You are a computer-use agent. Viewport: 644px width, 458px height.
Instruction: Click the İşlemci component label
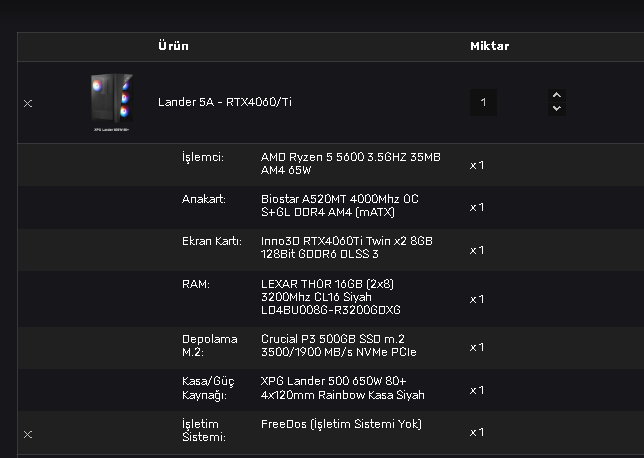(x=202, y=158)
